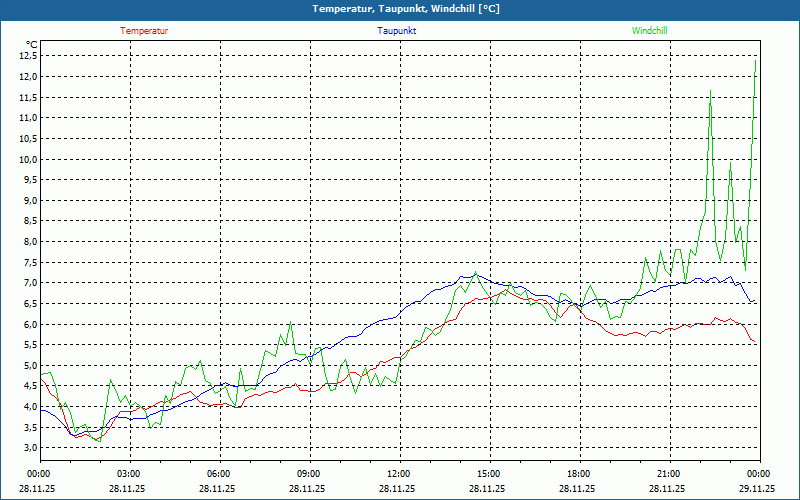Click the green Windchill spike near 11.7
The width and height of the screenshot is (800, 500).
coord(710,91)
